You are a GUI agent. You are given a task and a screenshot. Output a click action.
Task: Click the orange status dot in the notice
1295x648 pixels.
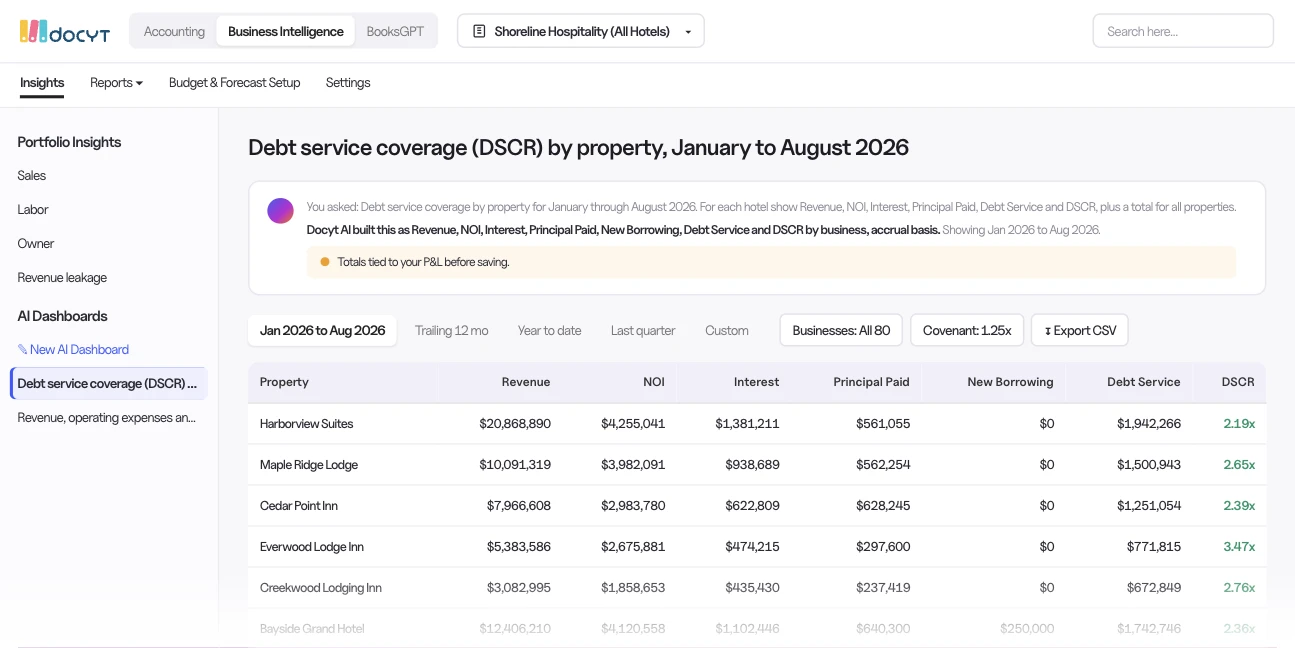(x=325, y=262)
